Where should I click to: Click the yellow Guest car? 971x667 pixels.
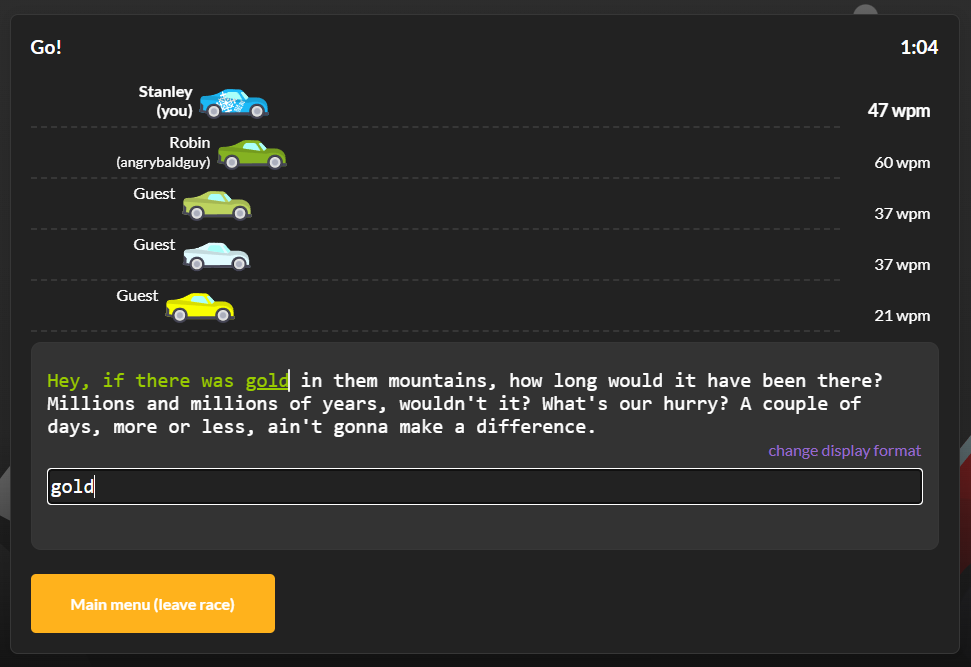pyautogui.click(x=199, y=307)
